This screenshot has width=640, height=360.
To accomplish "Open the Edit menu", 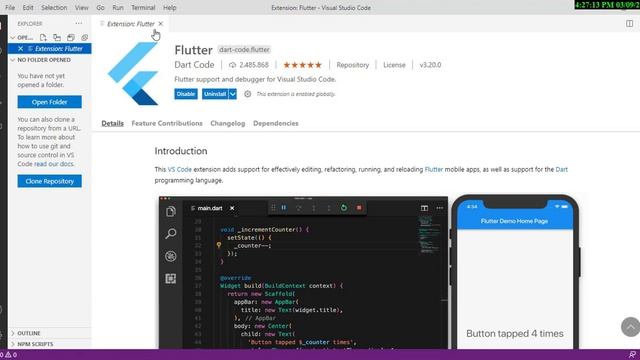I will pos(28,7).
